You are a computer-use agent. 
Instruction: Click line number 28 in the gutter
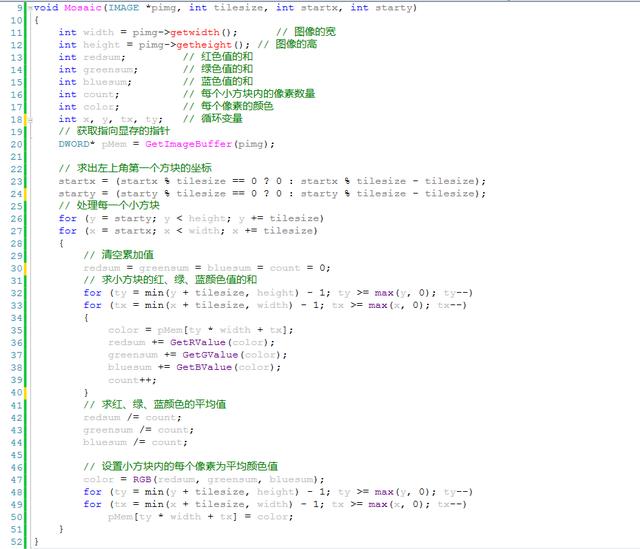pos(16,244)
